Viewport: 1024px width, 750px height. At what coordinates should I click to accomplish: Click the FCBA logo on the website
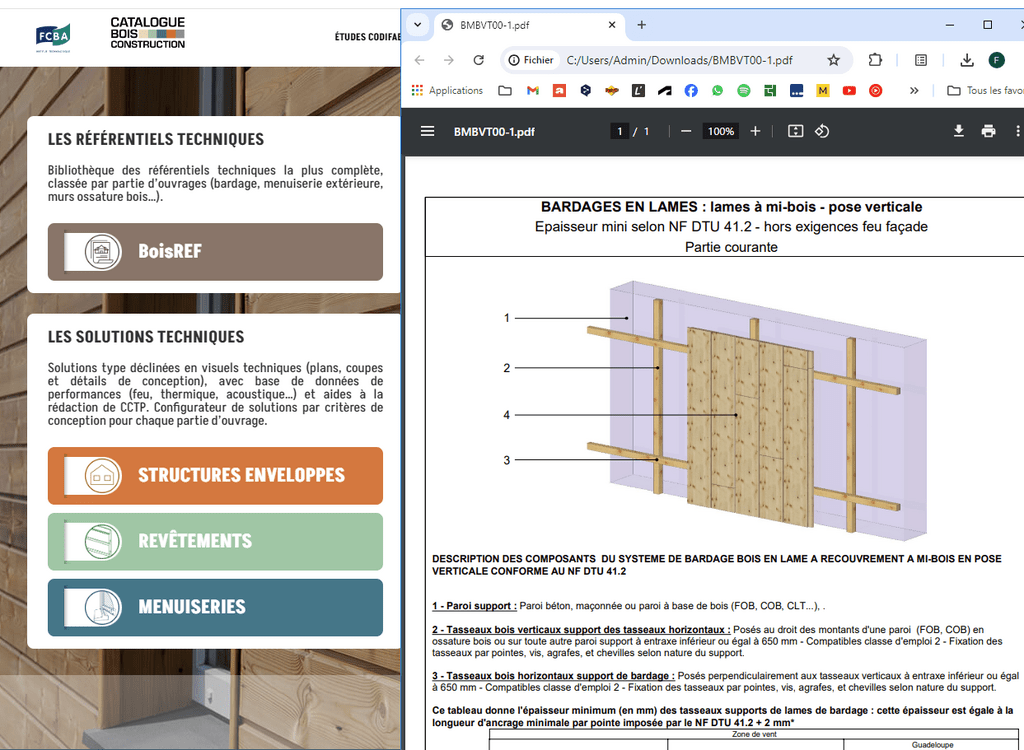point(53,37)
